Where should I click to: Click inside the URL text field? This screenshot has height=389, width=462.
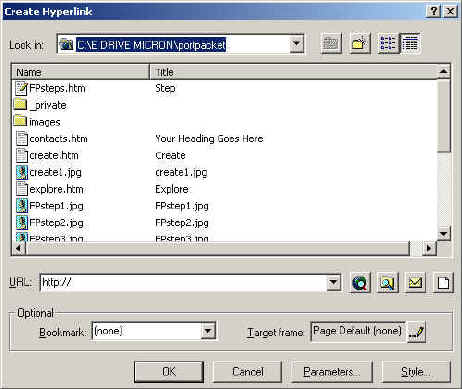click(183, 283)
